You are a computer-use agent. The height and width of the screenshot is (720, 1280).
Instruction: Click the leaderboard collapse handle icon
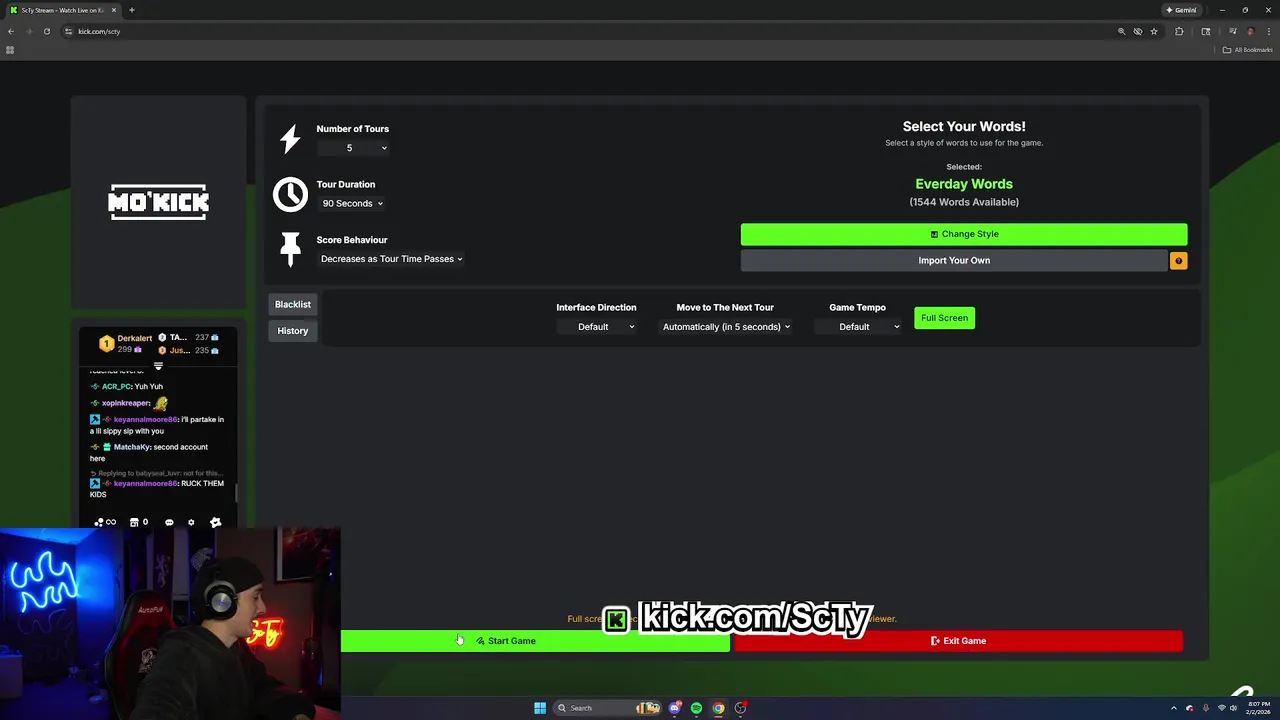[158, 366]
